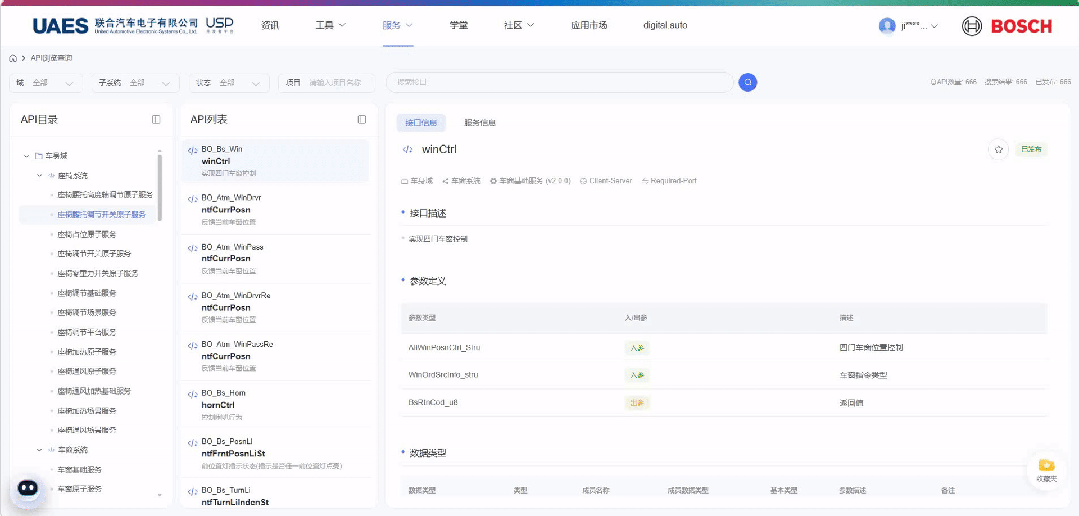Select the 车窗原子服务 tree item
This screenshot has height=516, width=1079.
(80, 489)
